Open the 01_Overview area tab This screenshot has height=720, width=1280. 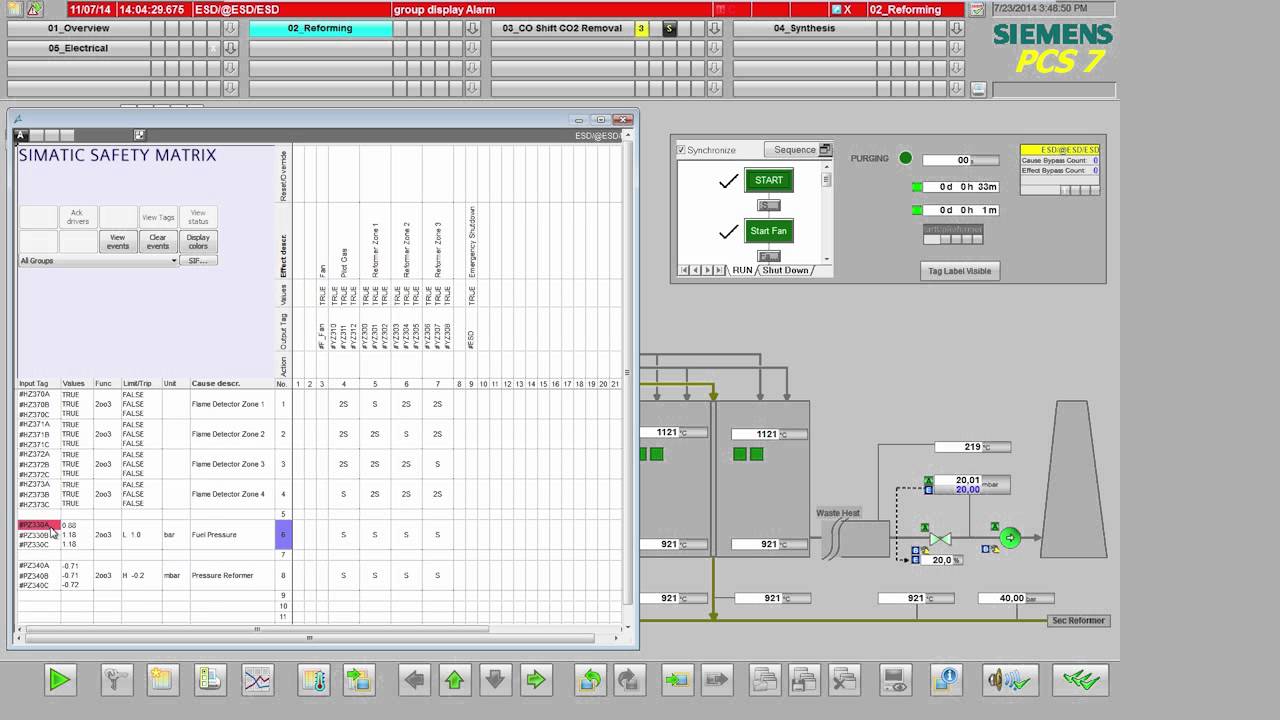79,29
